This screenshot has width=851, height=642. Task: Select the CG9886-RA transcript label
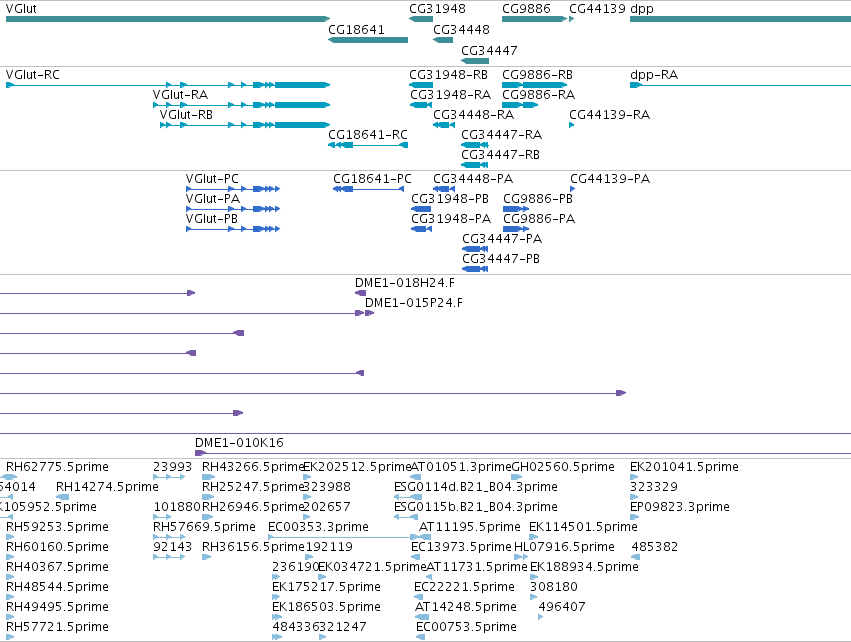pos(538,95)
